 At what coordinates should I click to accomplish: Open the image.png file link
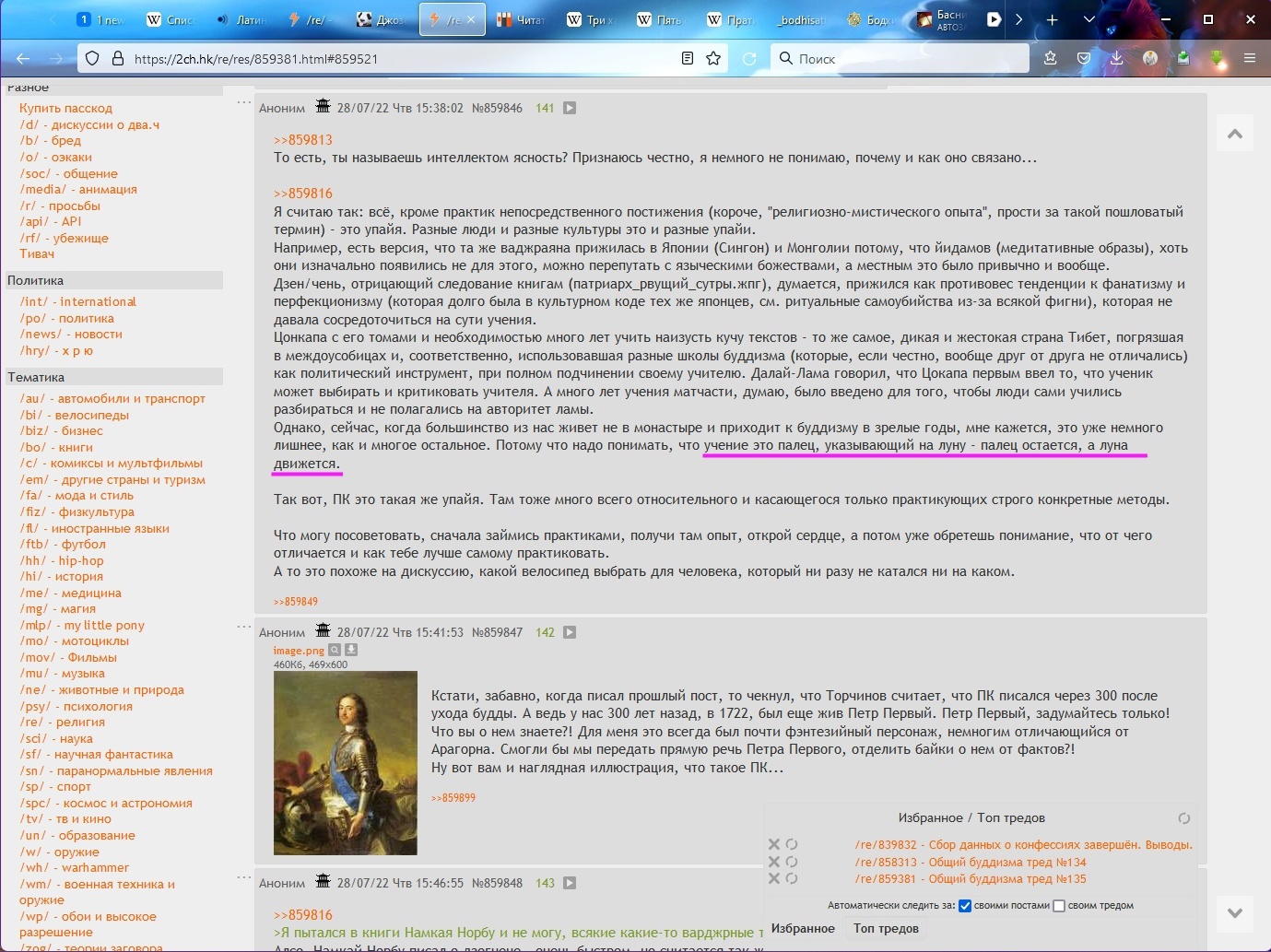299,651
